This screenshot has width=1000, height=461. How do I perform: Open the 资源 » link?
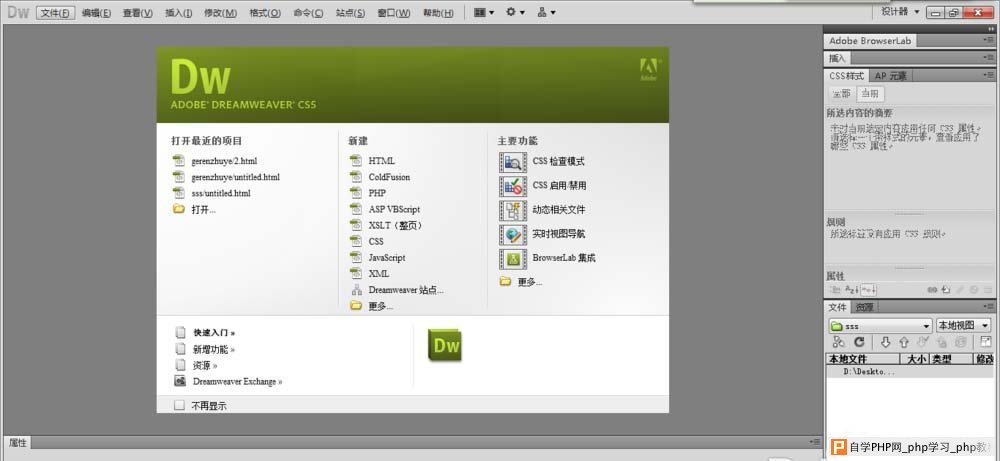pos(205,365)
